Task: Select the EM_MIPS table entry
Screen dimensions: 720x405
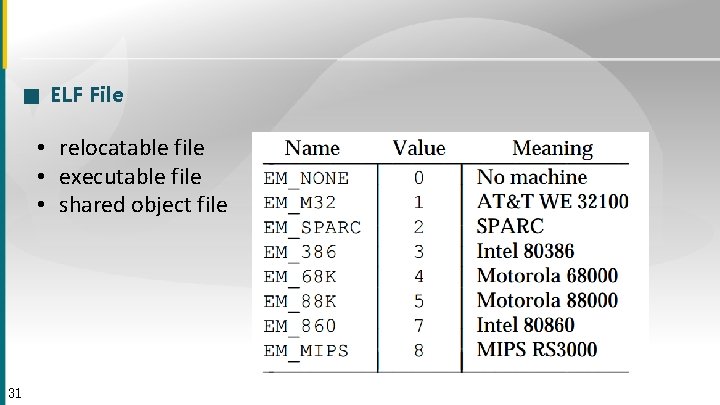Action: (306, 351)
